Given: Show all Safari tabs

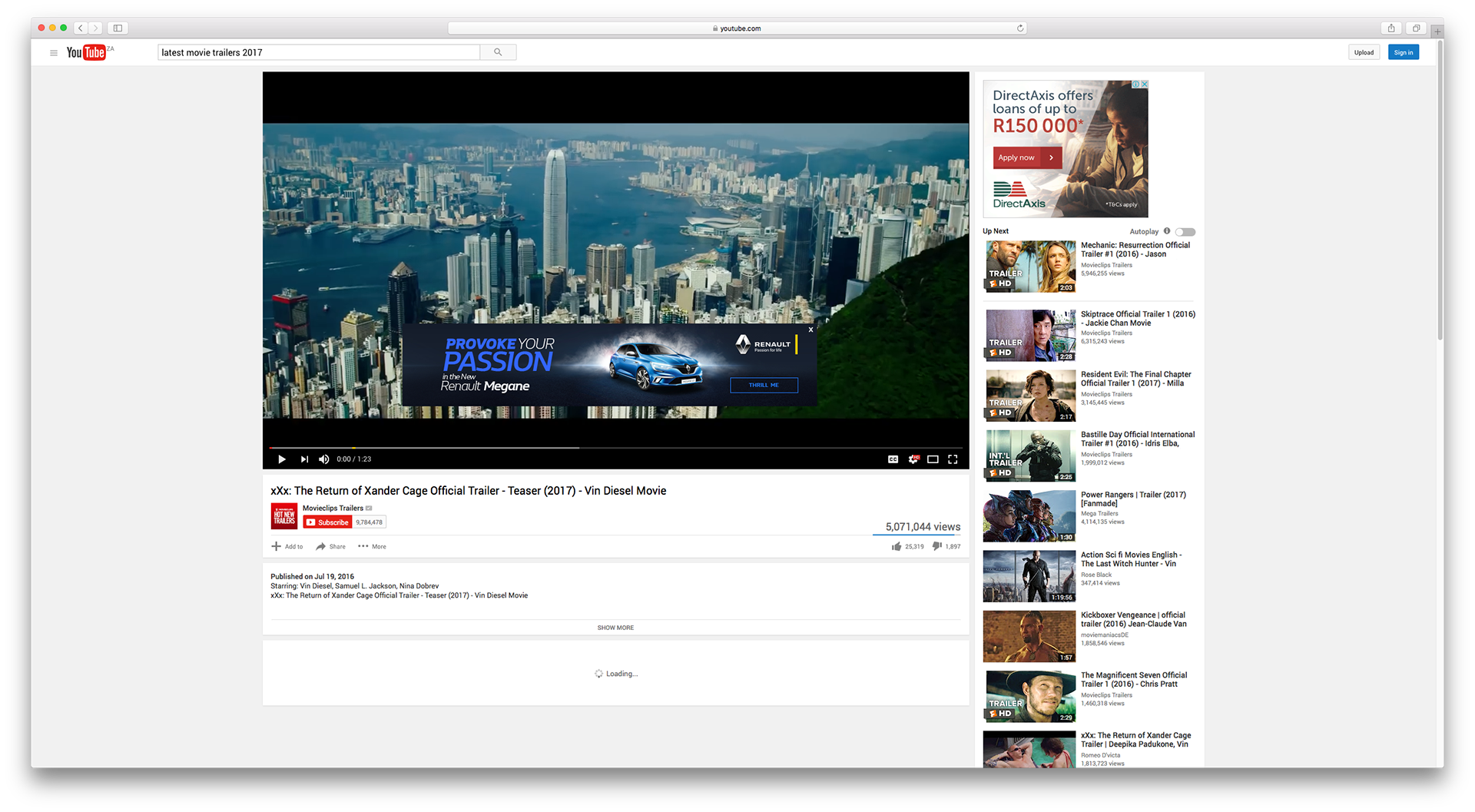Looking at the screenshot, I should pos(1416,28).
